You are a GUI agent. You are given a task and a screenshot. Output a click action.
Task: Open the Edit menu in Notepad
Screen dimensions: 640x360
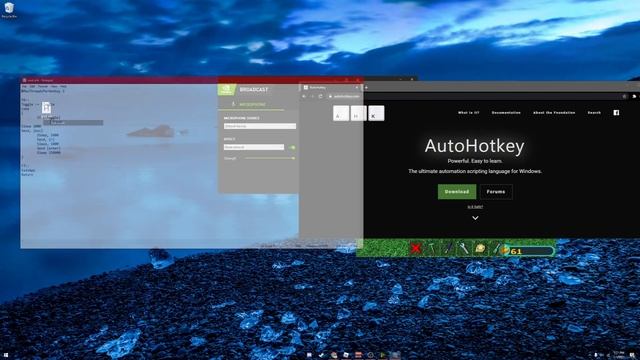click(32, 87)
